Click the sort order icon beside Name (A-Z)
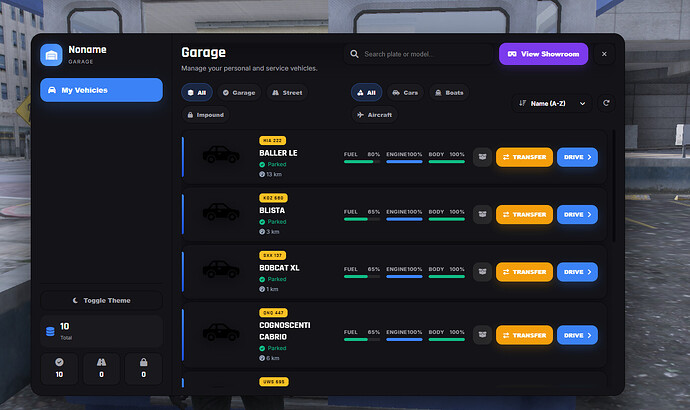Viewport: 690px width, 410px height. coord(522,103)
